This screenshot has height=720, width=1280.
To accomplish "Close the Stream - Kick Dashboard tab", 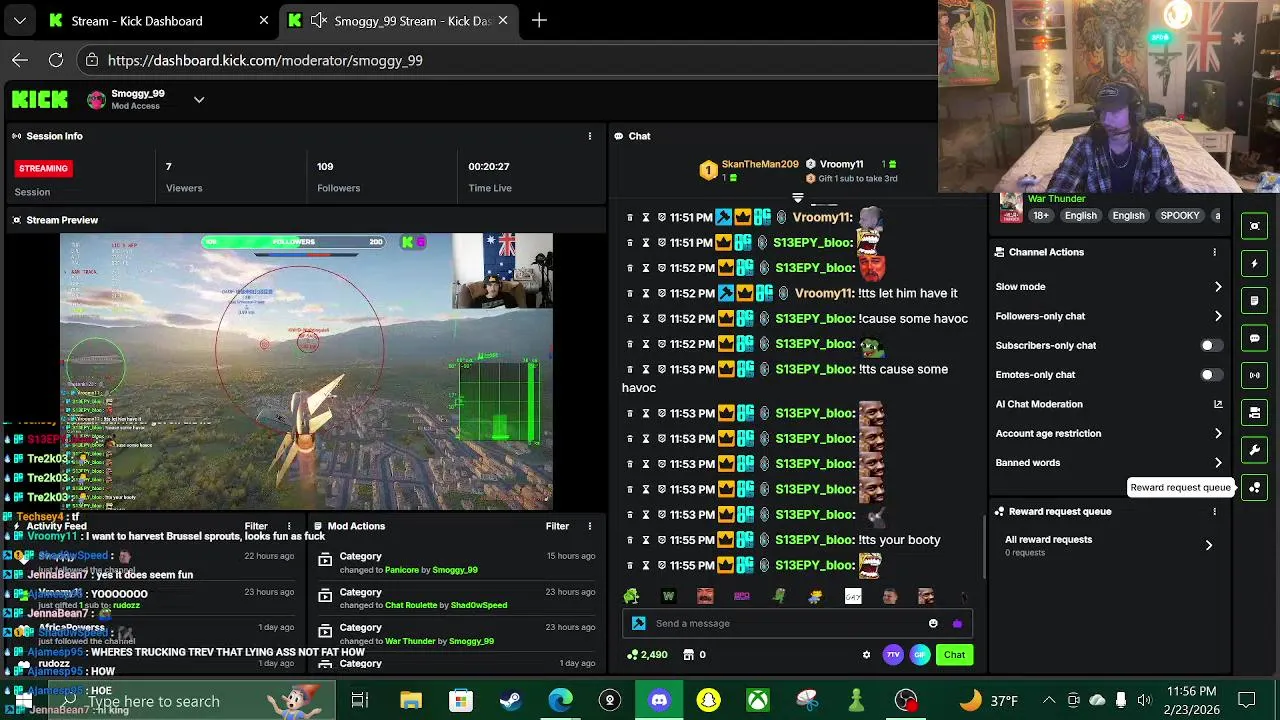I will pos(264,21).
